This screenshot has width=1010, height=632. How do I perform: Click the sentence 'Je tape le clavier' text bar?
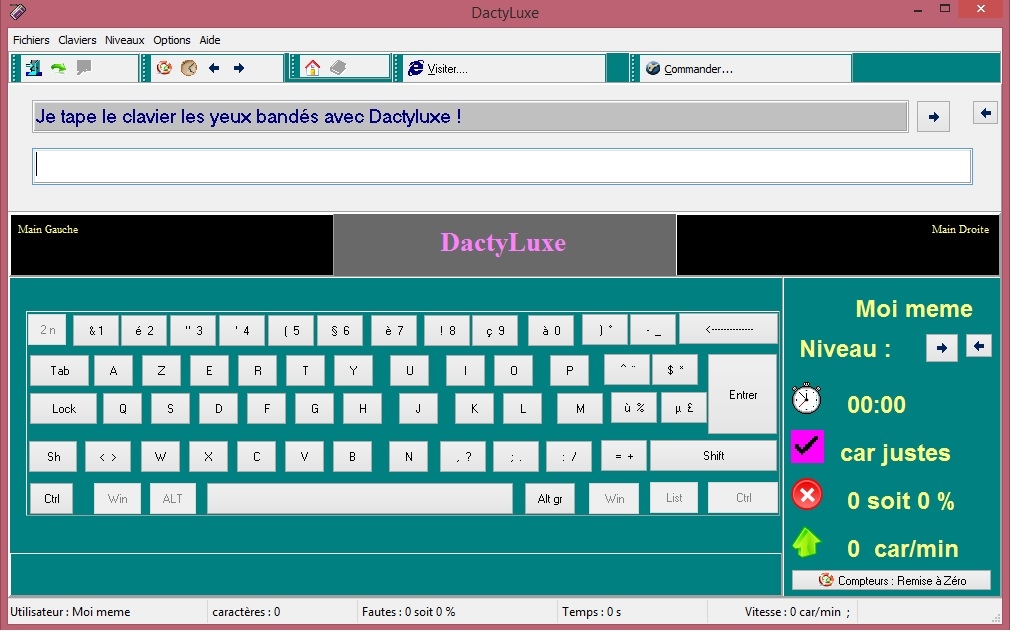(470, 117)
